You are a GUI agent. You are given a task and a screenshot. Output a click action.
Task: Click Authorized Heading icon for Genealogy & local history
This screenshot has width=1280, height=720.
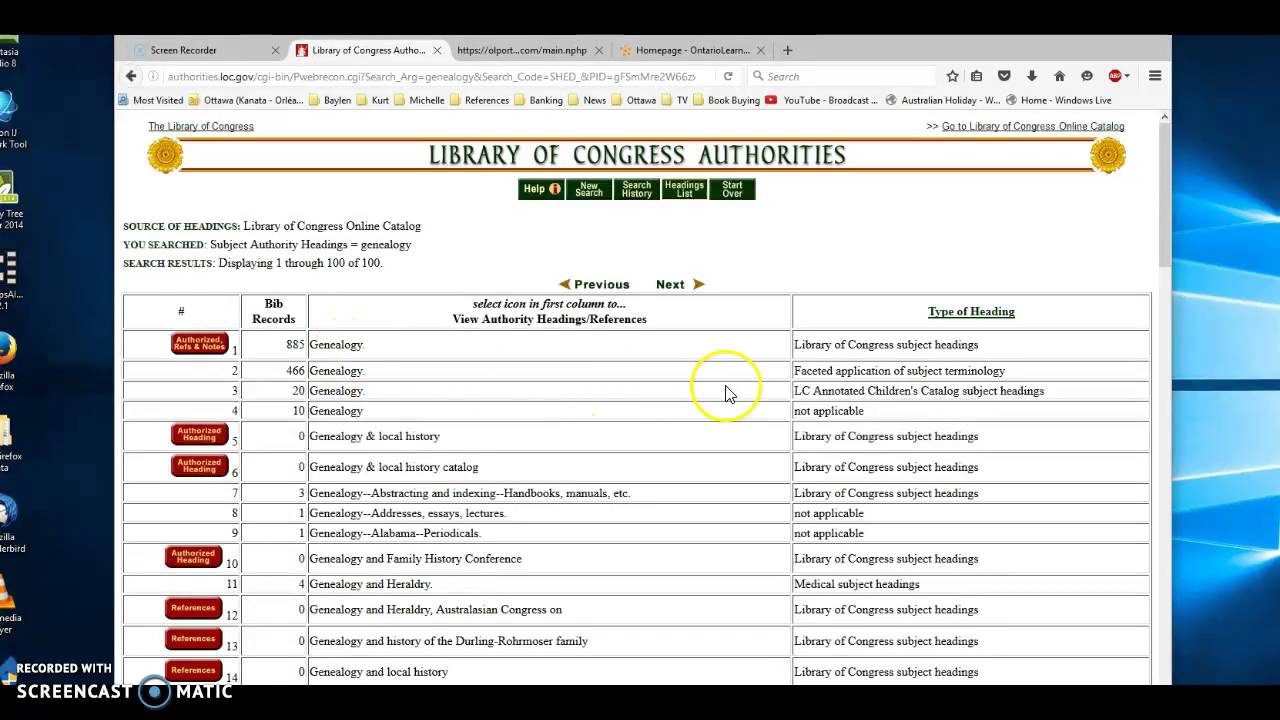point(199,435)
